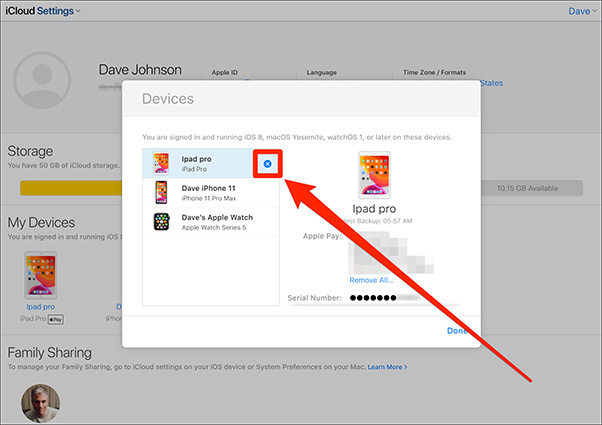Click the yellow iCloud storage bar
Image resolution: width=602 pixels, height=425 pixels.
click(71, 188)
